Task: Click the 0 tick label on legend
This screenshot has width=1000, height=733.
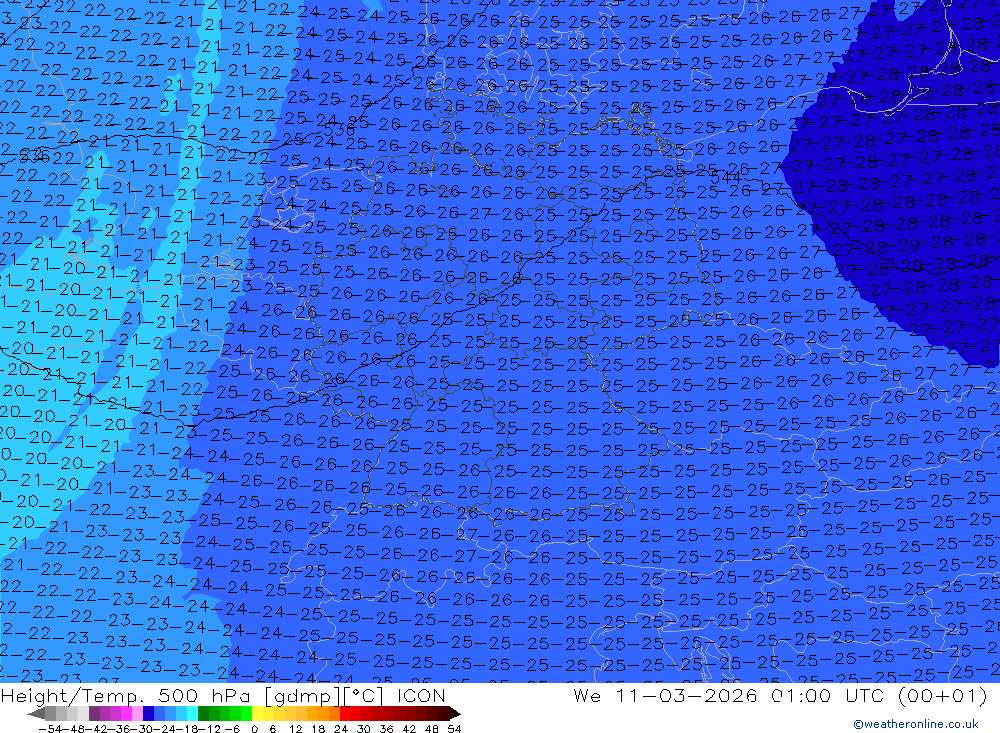Action: (x=254, y=729)
